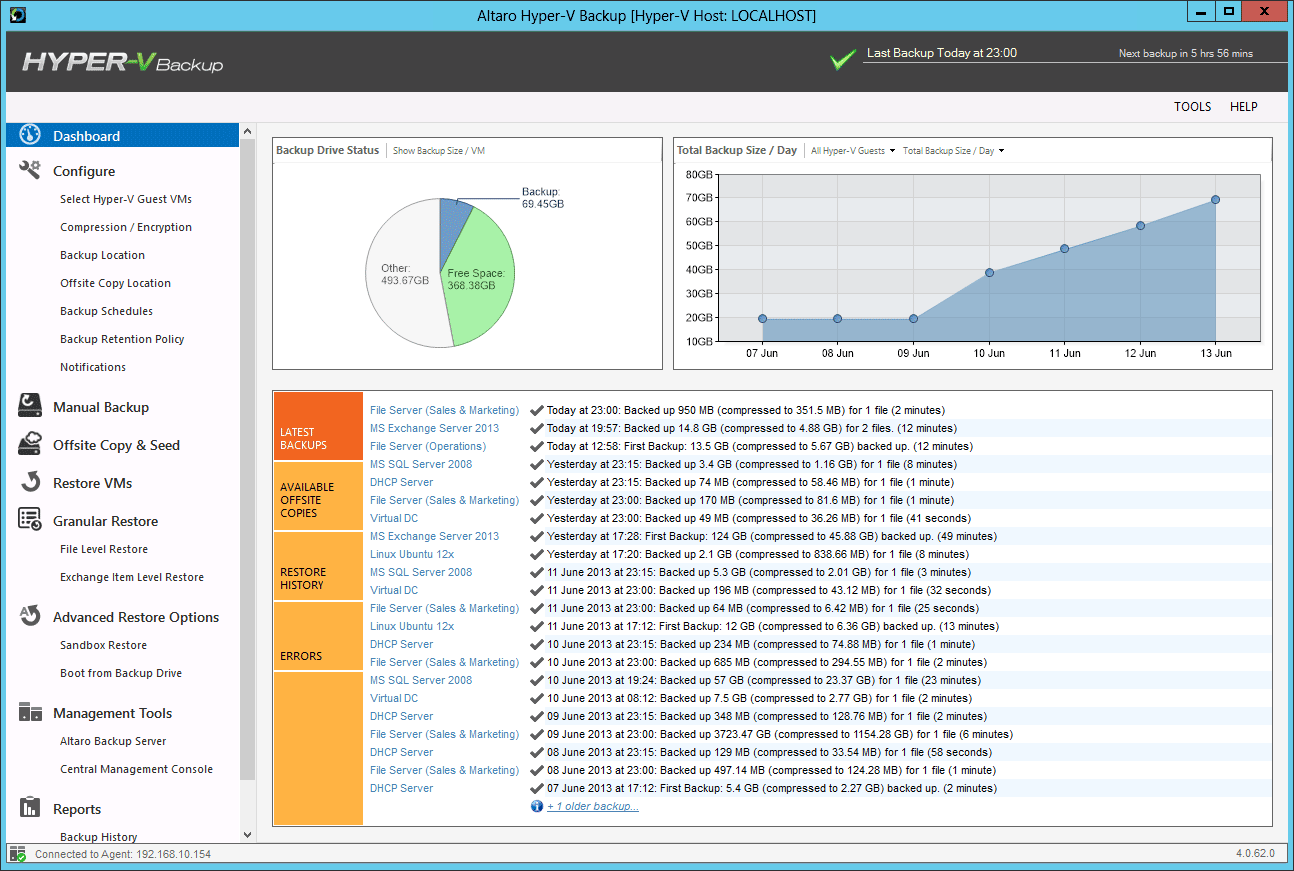Open Altaro Backup Server

113,741
